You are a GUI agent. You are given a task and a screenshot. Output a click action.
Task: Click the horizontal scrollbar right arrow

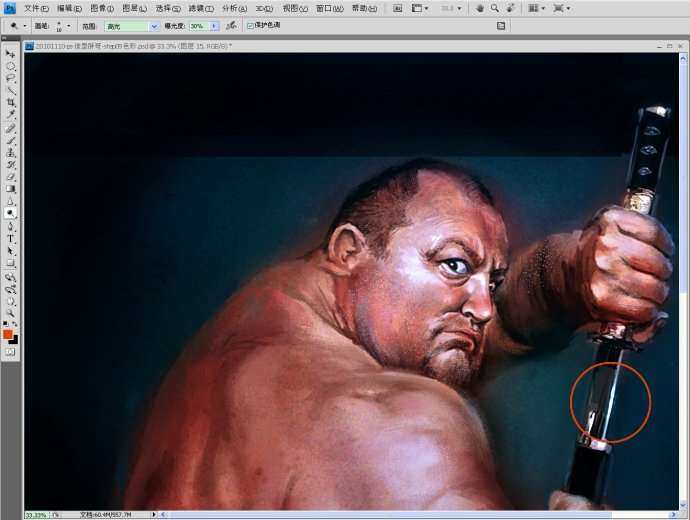coord(673,514)
